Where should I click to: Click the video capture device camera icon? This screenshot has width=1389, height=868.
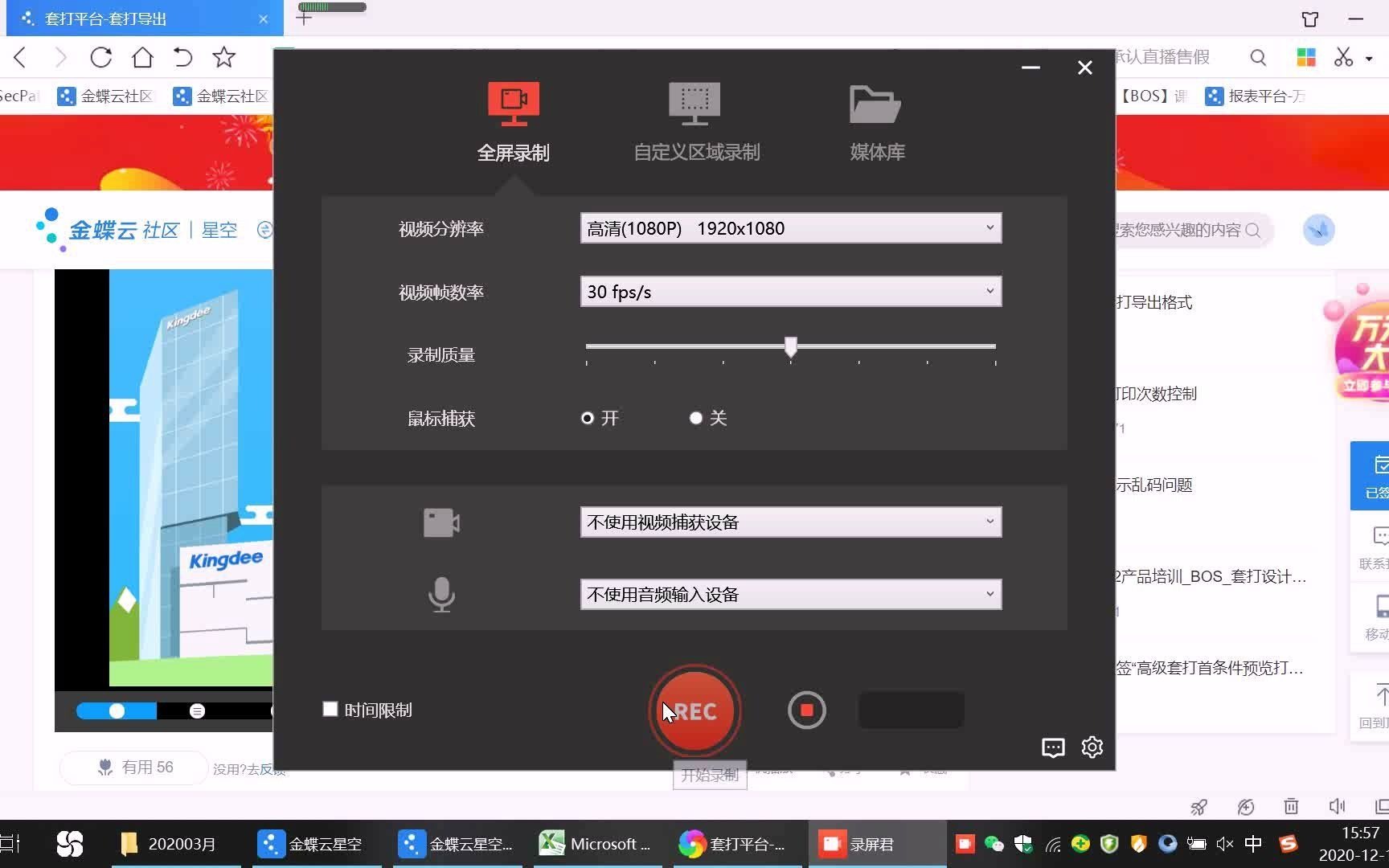tap(441, 522)
